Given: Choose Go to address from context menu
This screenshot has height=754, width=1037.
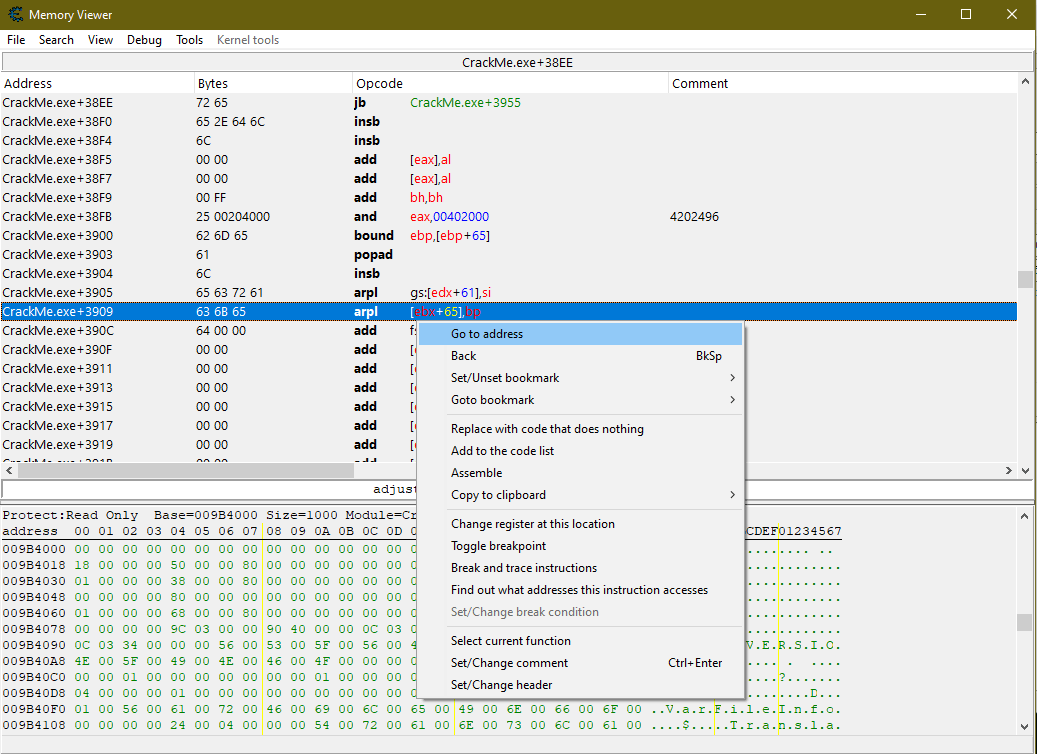Looking at the screenshot, I should [x=580, y=334].
